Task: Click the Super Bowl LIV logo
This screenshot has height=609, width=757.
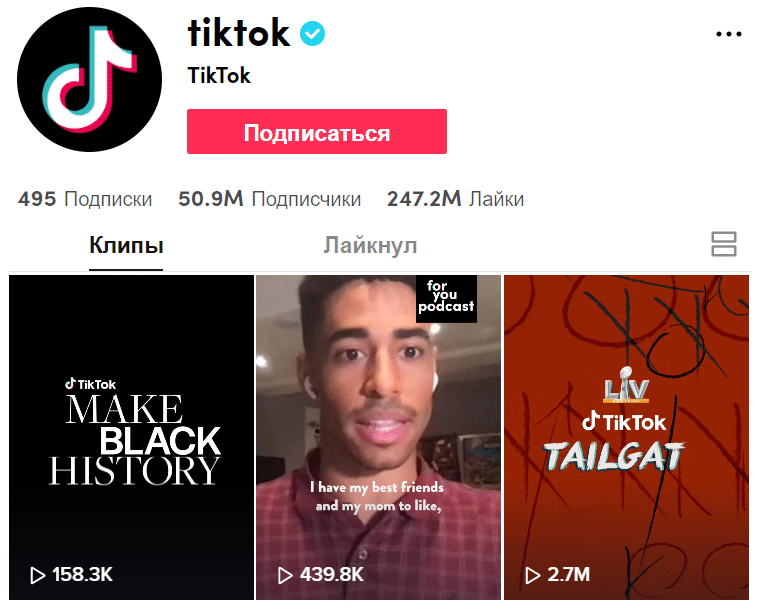Action: click(x=626, y=385)
